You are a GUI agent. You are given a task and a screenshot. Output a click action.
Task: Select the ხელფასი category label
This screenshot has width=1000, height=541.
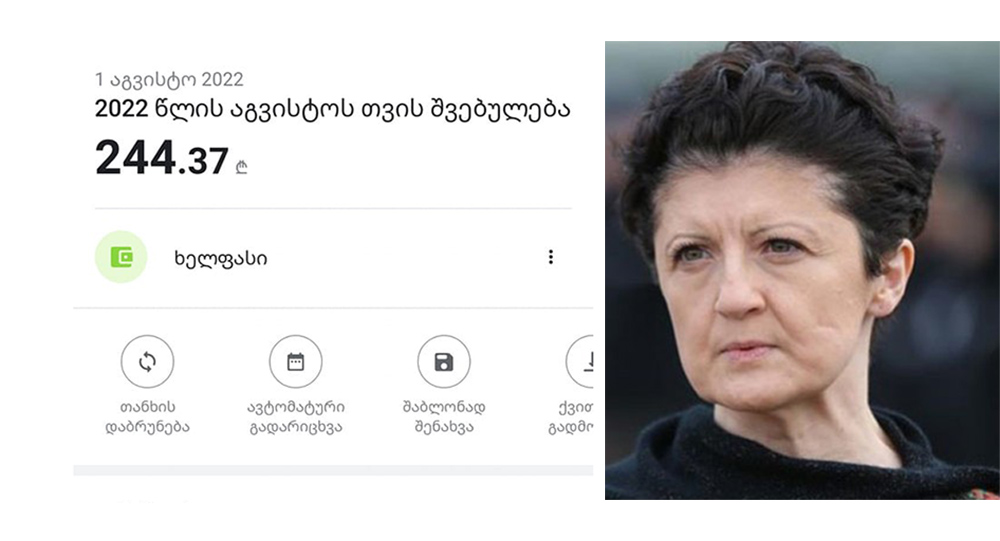tap(221, 258)
